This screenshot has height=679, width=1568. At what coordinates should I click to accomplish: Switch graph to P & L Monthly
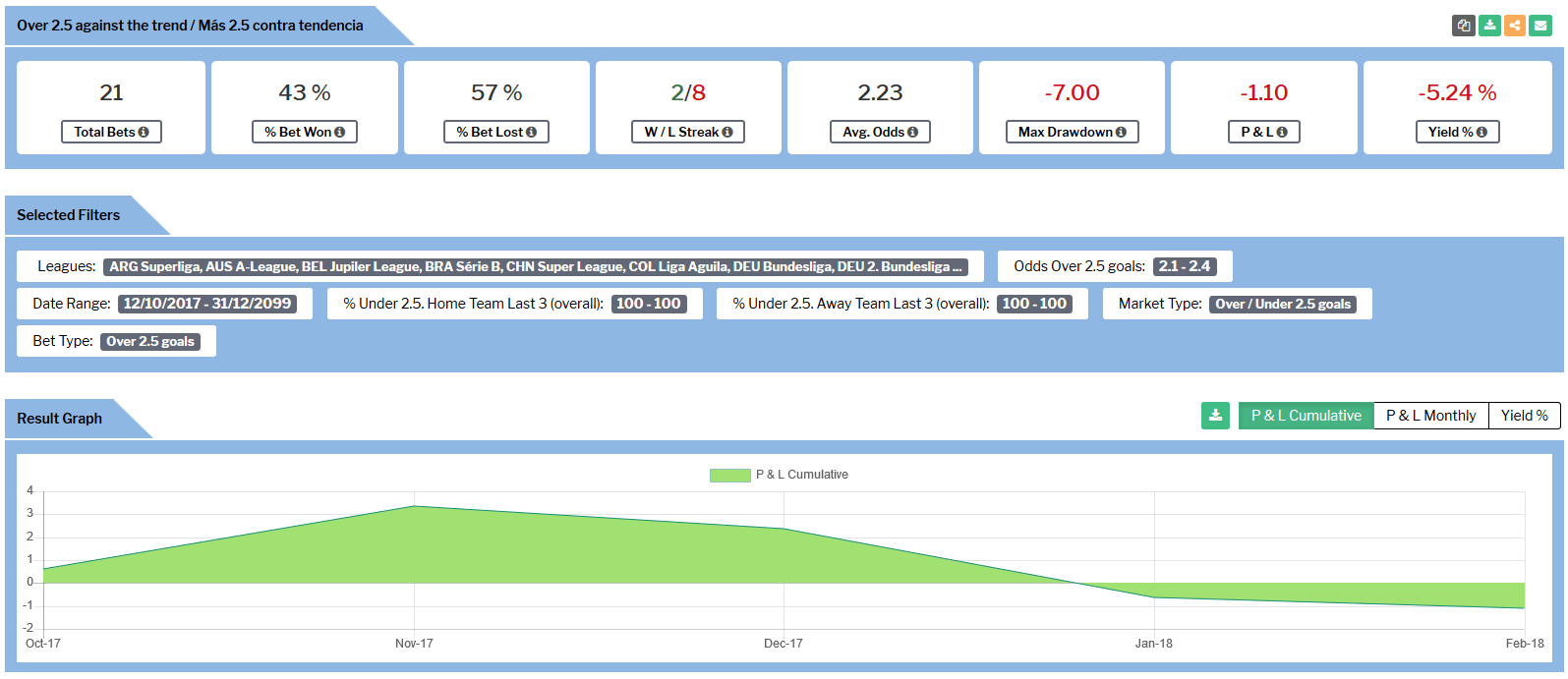pyautogui.click(x=1430, y=416)
